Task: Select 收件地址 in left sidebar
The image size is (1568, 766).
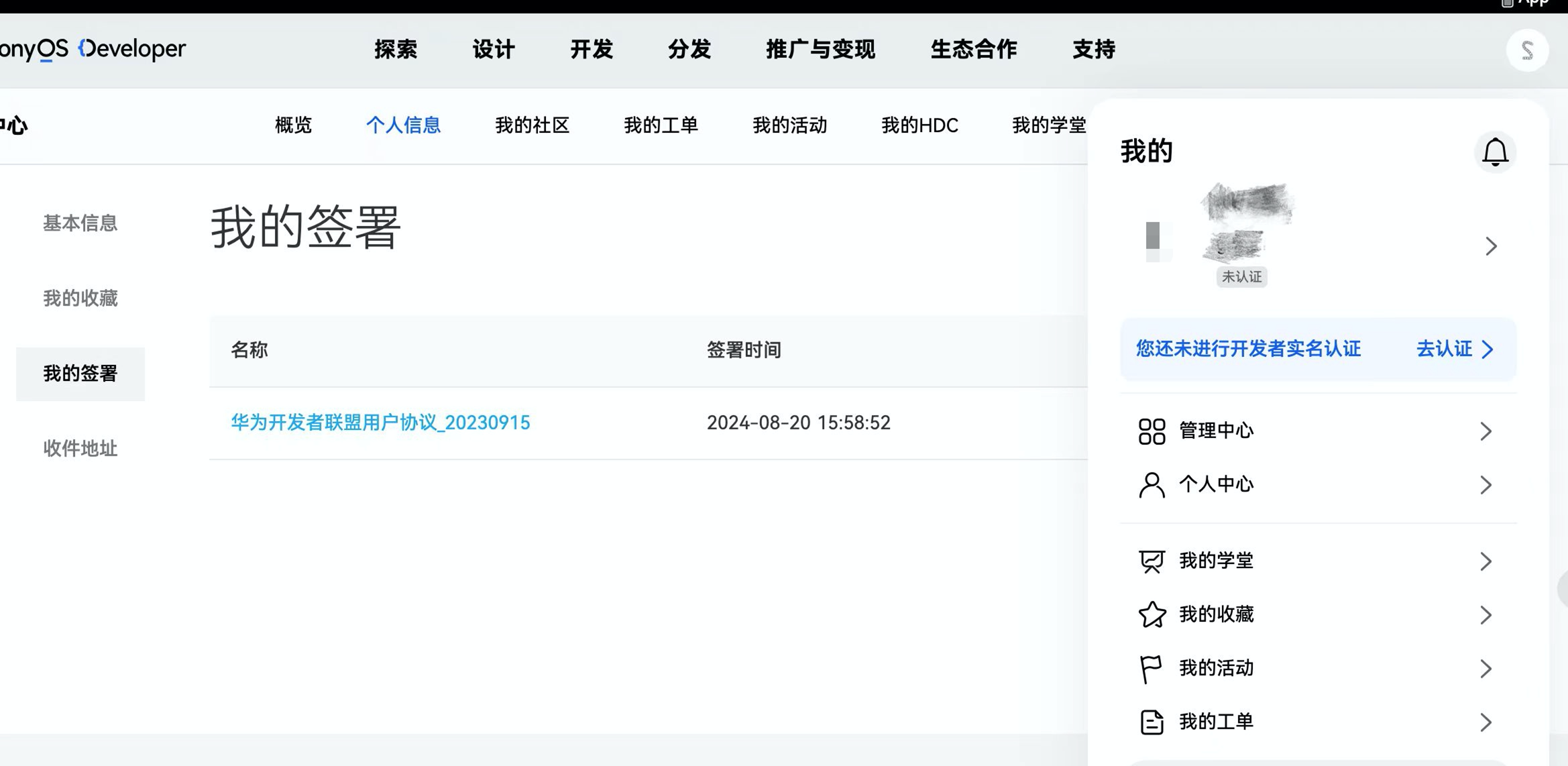Action: coord(80,449)
